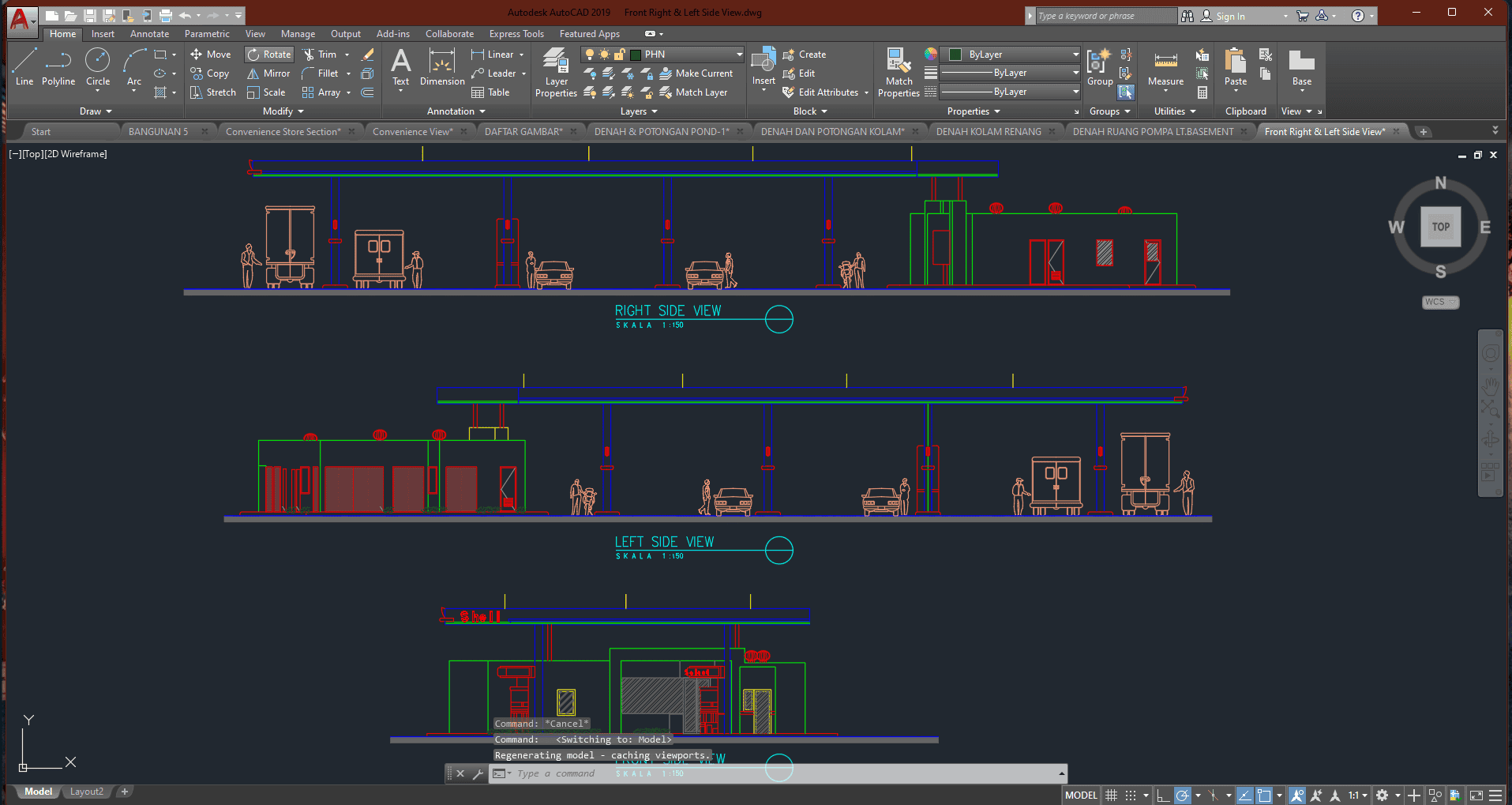Toggle ortho mode in status bar

point(1162,796)
